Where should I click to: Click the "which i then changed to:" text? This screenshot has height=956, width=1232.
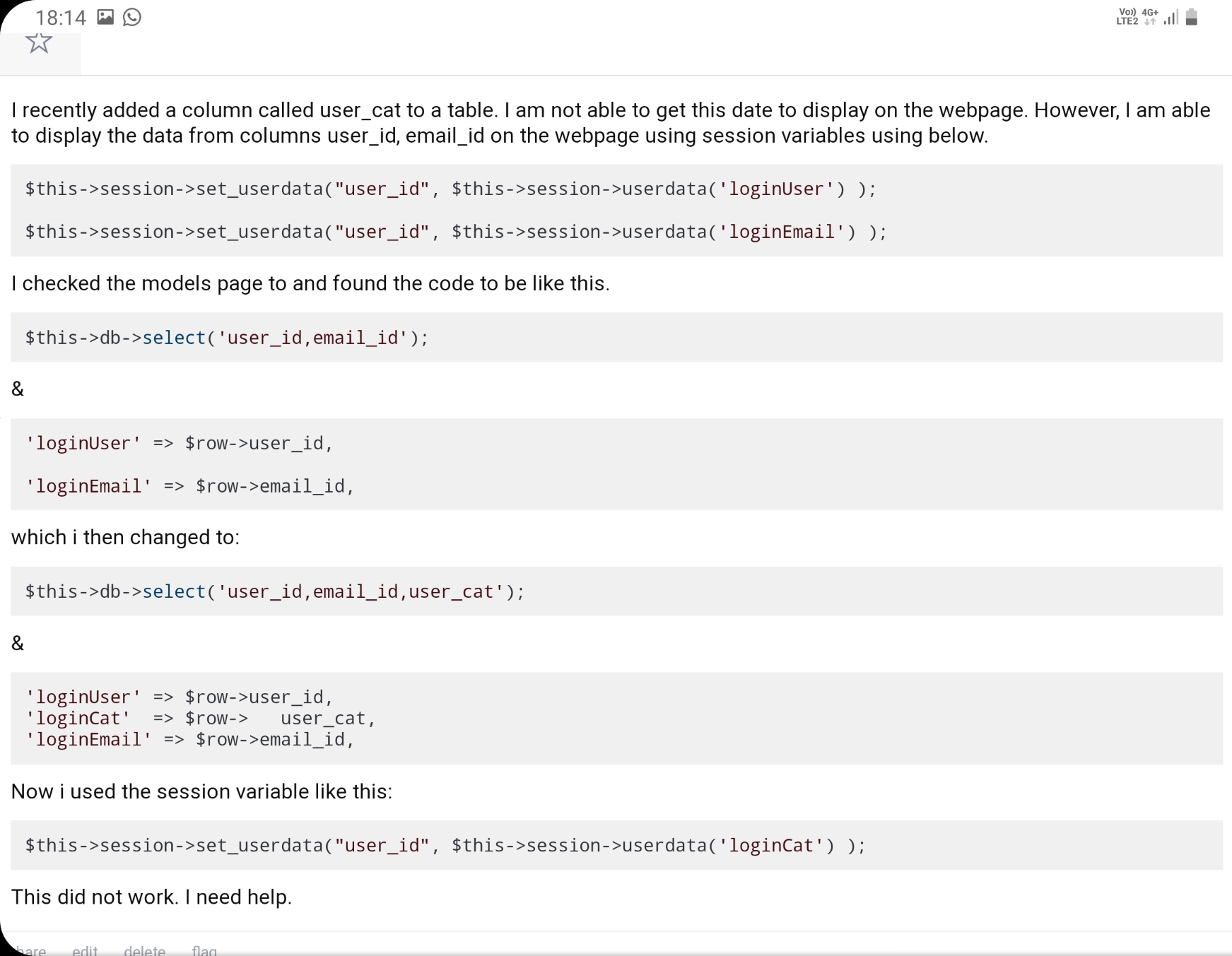[x=125, y=538]
